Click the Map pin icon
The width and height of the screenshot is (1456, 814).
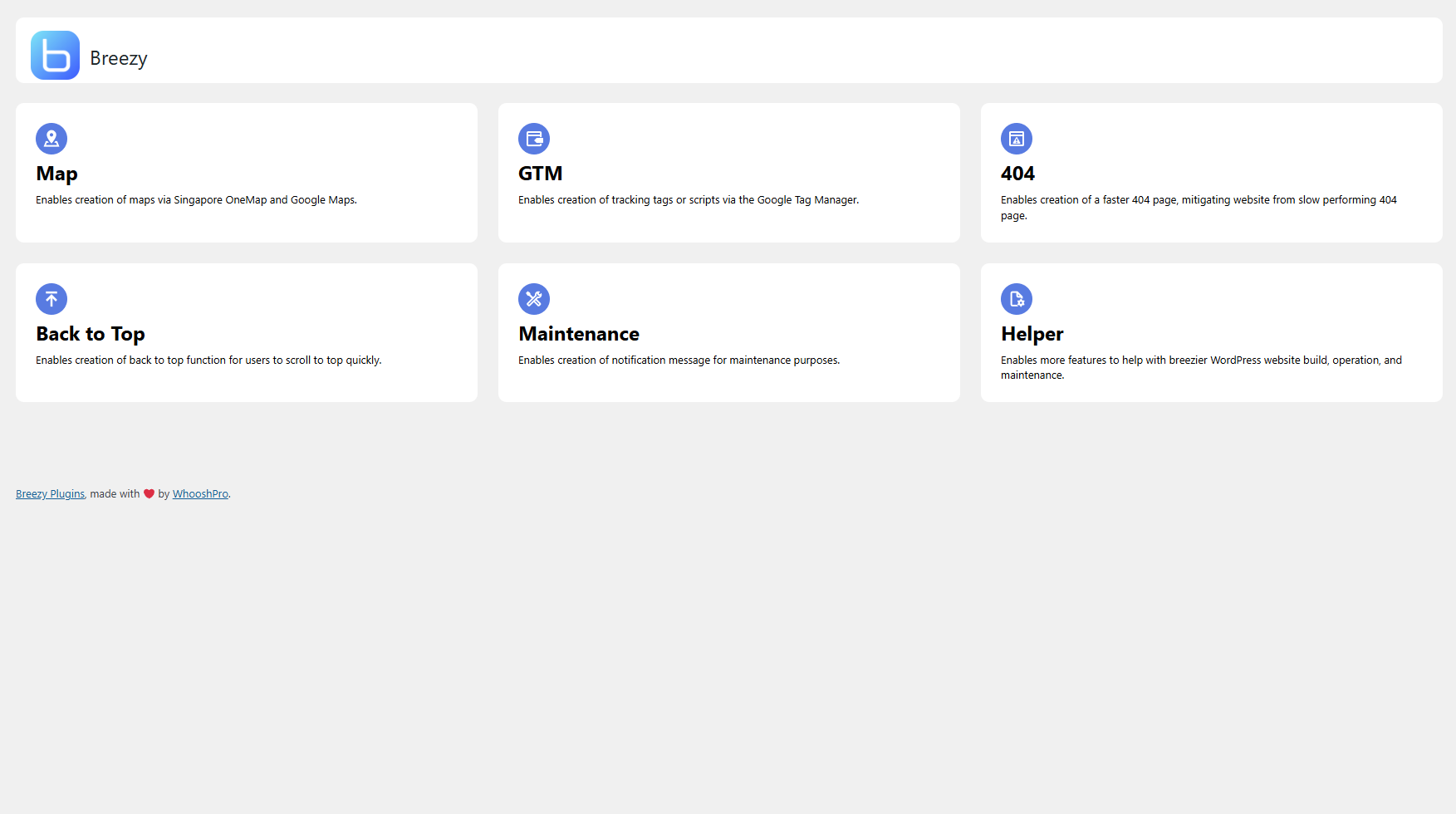[51, 139]
